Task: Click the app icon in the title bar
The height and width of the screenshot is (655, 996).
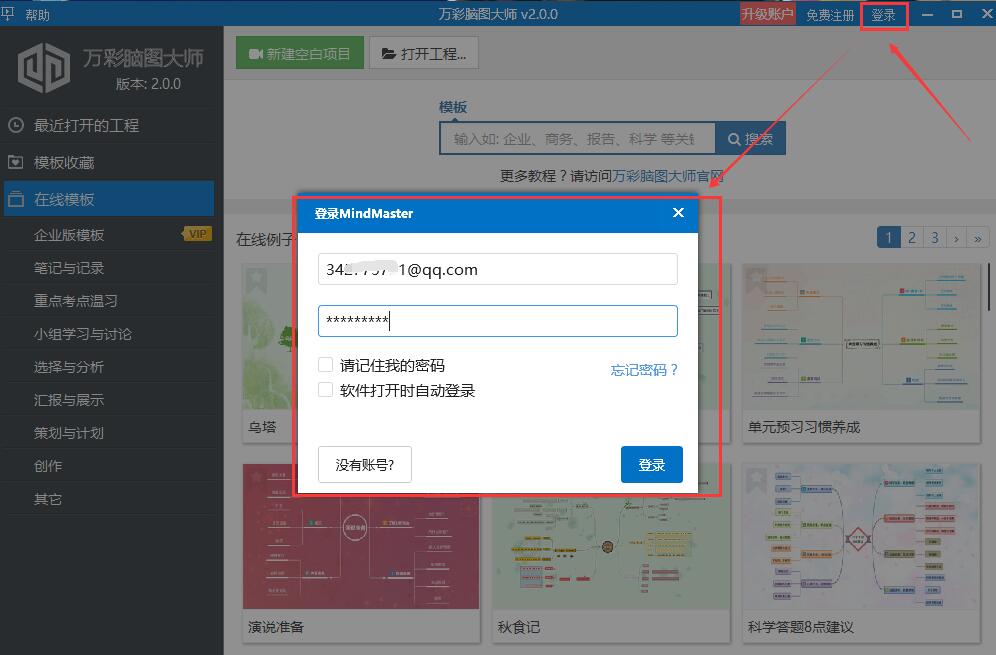Action: pyautogui.click(x=10, y=14)
